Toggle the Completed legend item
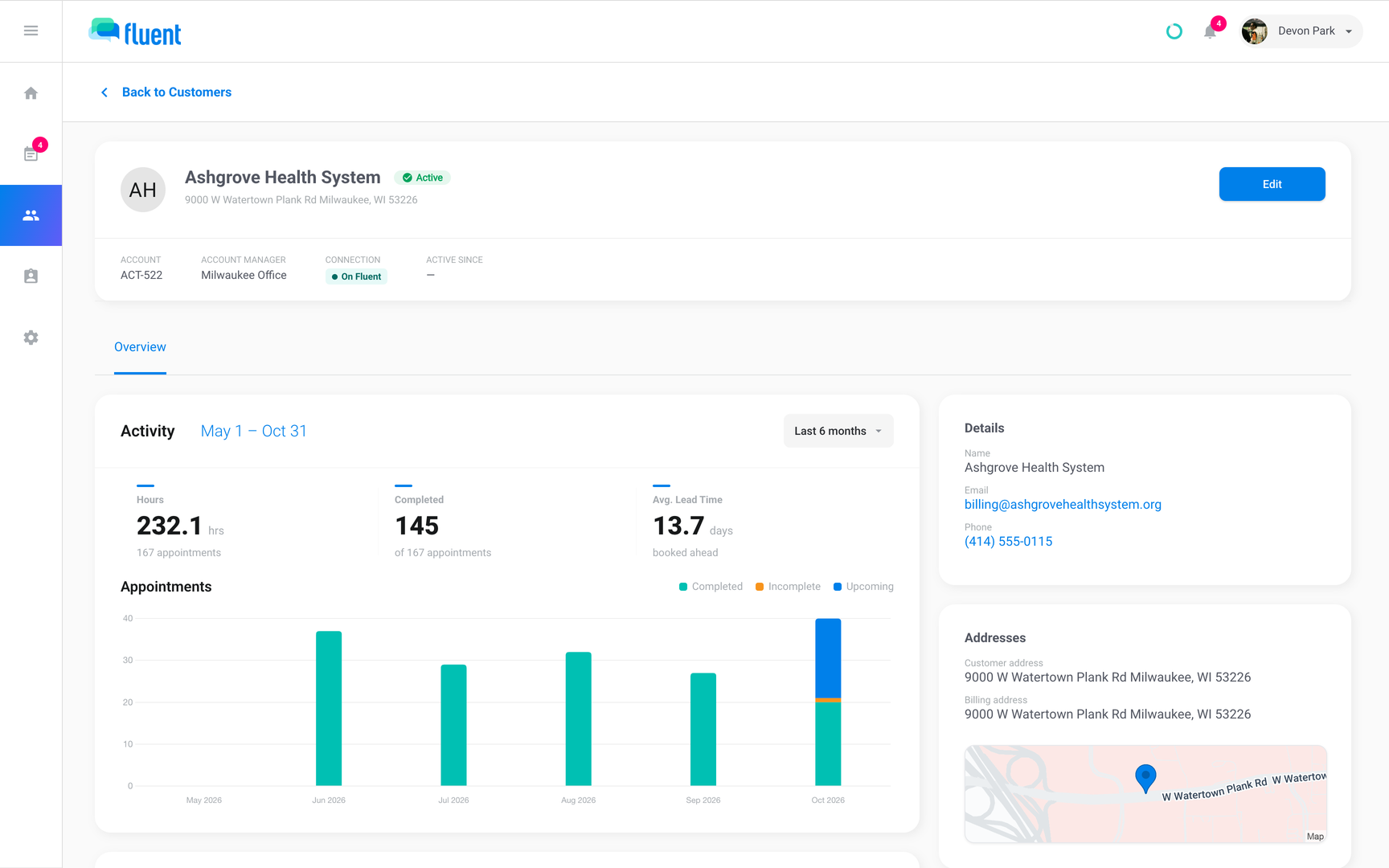The width and height of the screenshot is (1389, 868). (711, 587)
